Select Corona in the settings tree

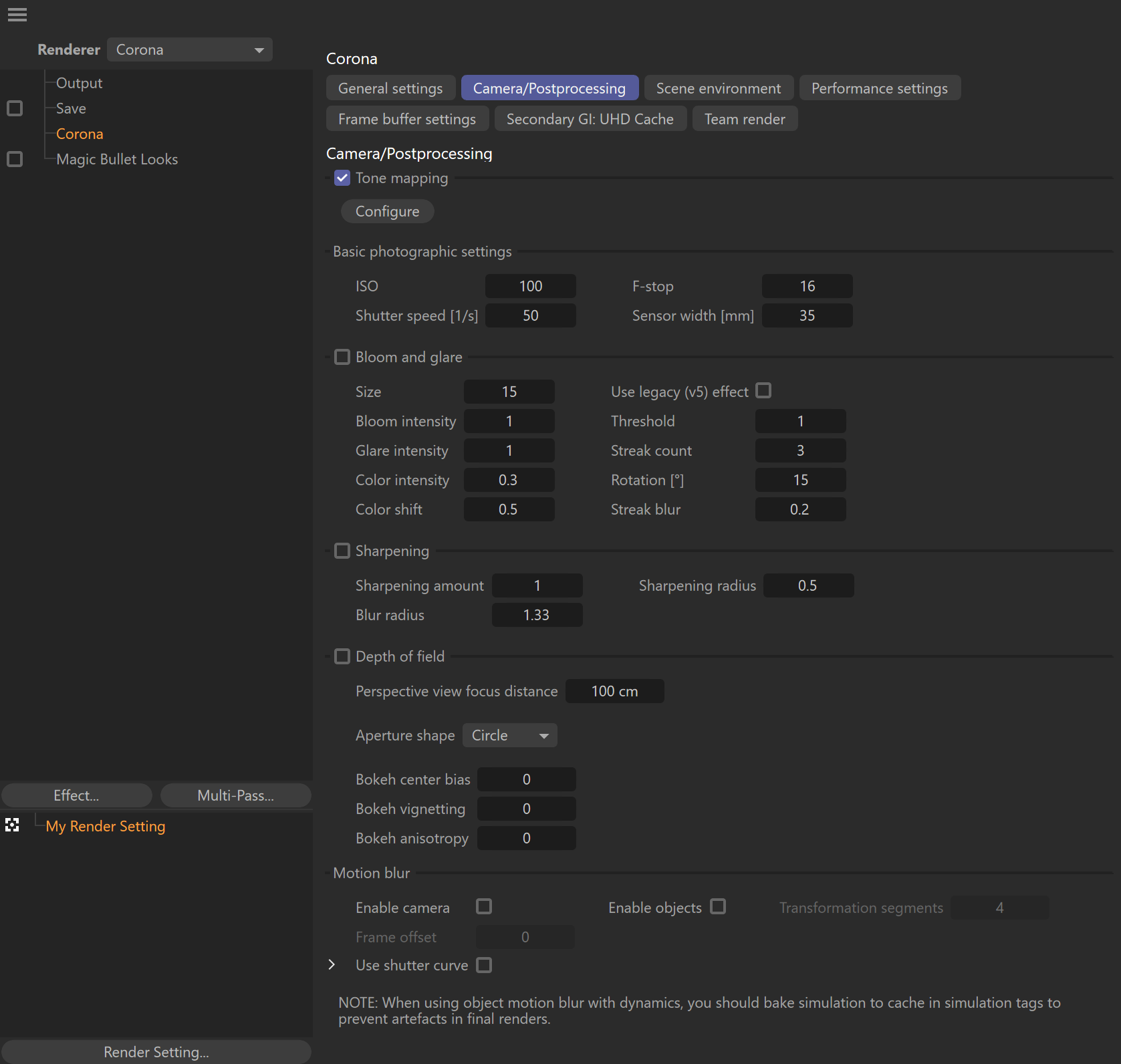80,134
